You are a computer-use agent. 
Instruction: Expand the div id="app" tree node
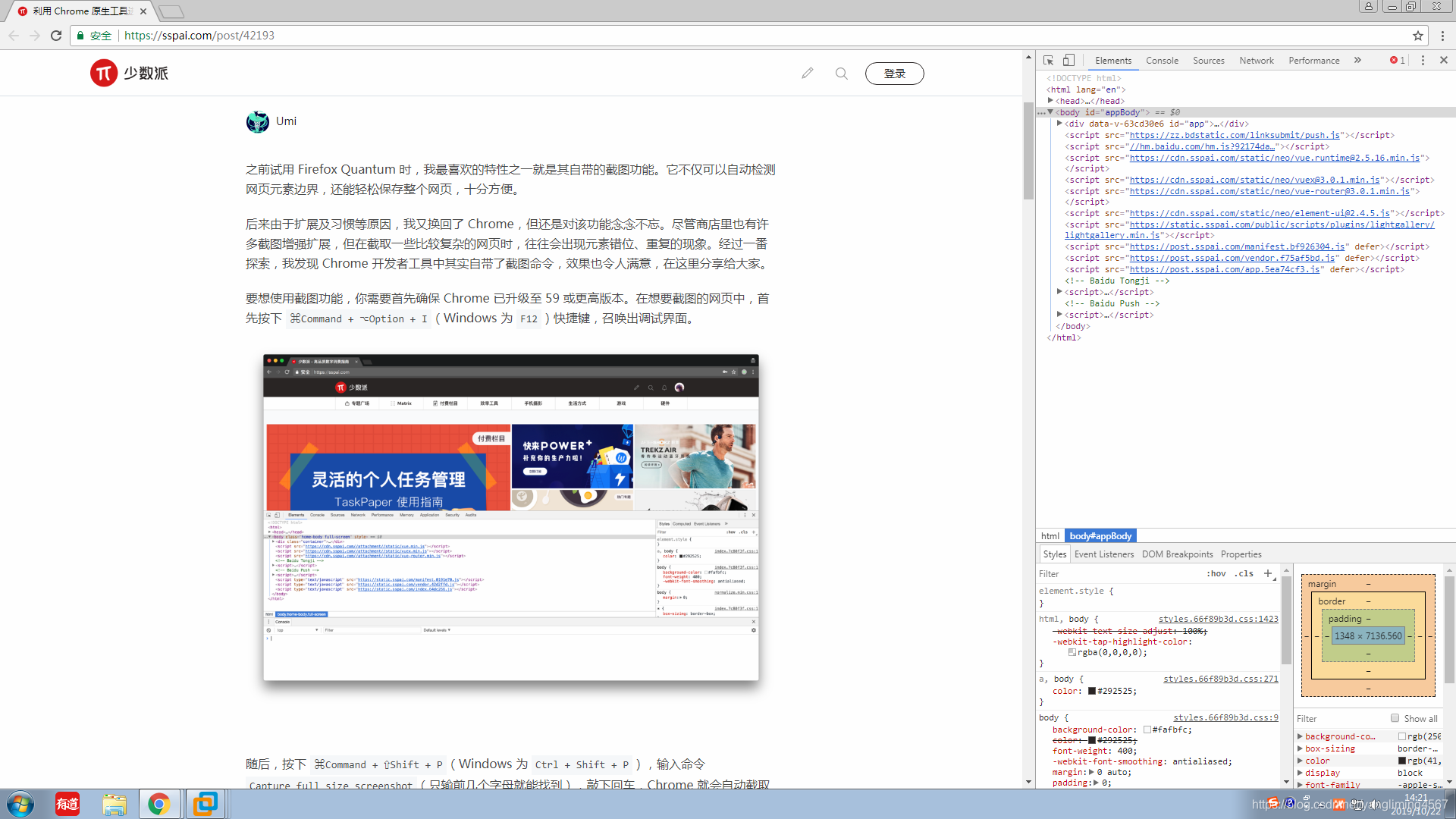(x=1060, y=124)
